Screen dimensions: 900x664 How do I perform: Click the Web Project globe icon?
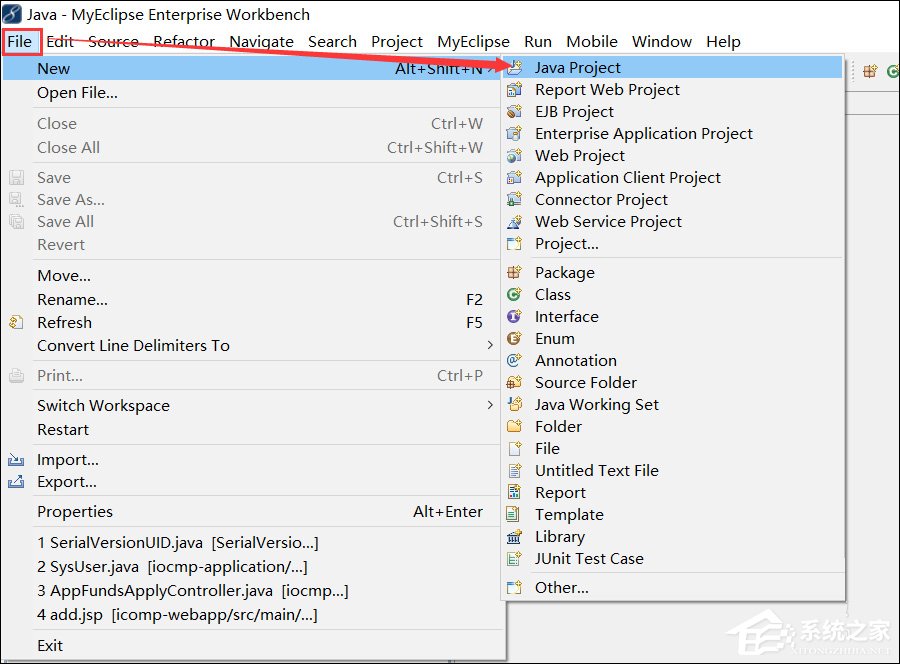tap(514, 156)
